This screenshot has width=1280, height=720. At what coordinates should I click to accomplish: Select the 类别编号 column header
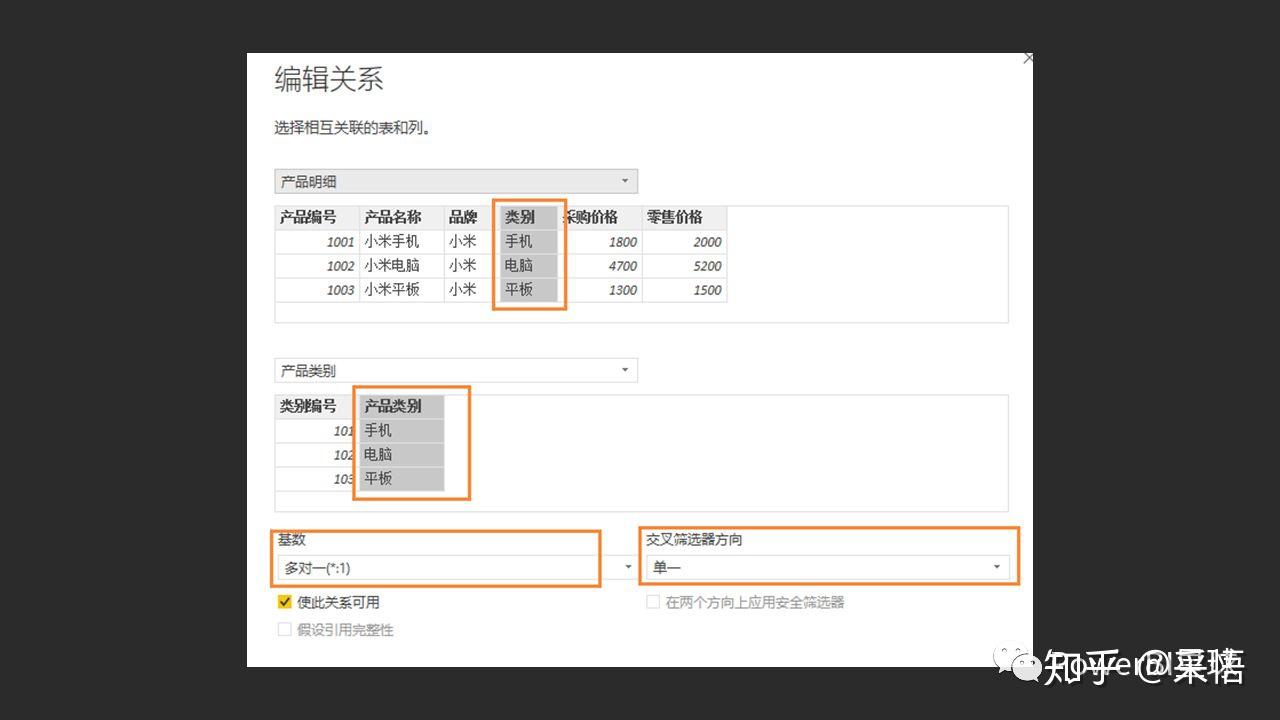click(x=317, y=406)
